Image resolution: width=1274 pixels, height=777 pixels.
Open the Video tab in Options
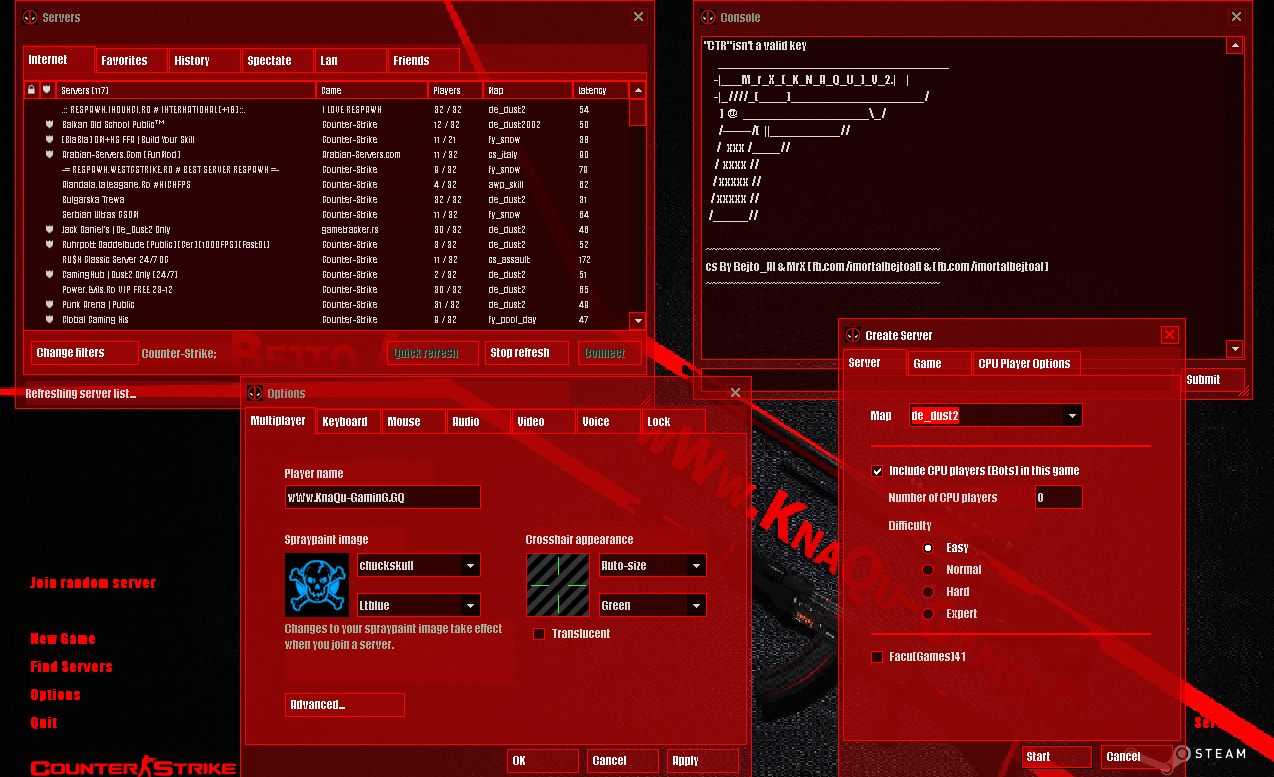[544, 422]
